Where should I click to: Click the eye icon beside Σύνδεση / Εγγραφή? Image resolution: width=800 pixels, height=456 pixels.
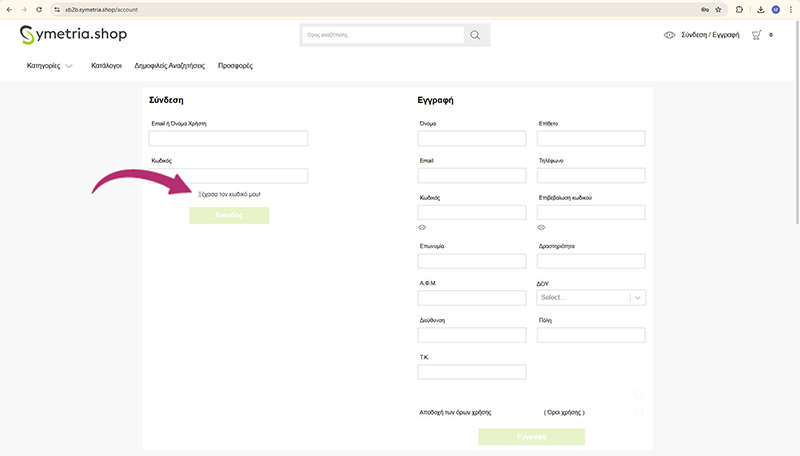pyautogui.click(x=669, y=35)
